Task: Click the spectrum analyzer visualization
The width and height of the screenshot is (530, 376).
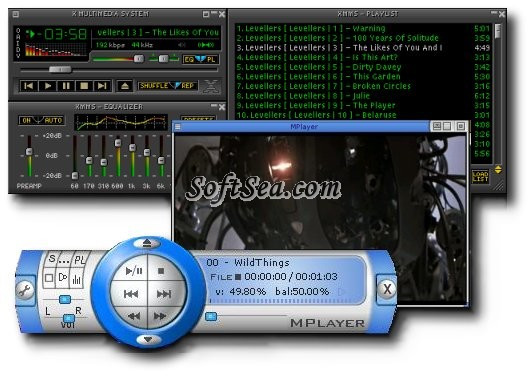Action: tap(56, 50)
